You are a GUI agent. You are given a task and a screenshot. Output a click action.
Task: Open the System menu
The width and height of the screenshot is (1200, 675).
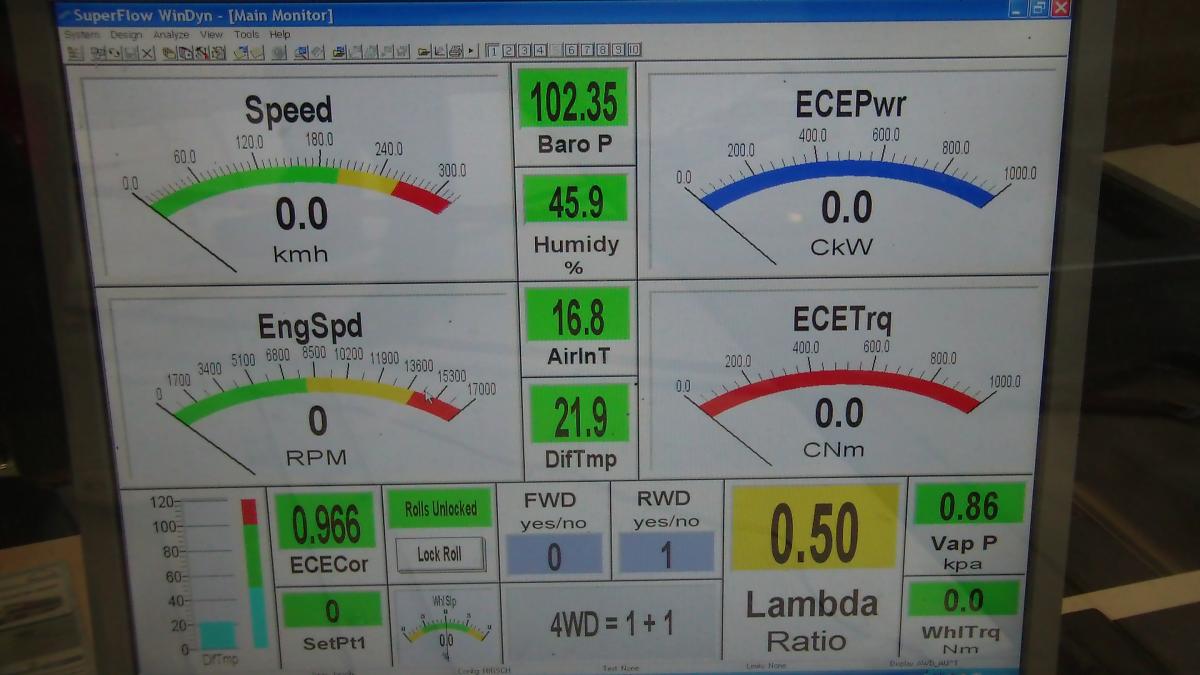tap(82, 35)
